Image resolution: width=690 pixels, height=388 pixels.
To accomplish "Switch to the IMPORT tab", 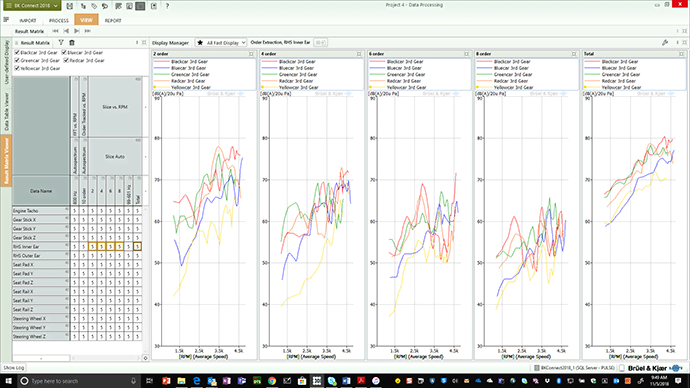I will (x=28, y=20).
